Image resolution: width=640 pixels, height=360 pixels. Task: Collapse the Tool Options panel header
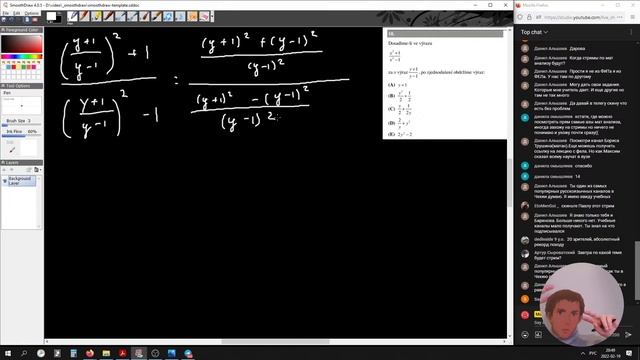pos(22,86)
